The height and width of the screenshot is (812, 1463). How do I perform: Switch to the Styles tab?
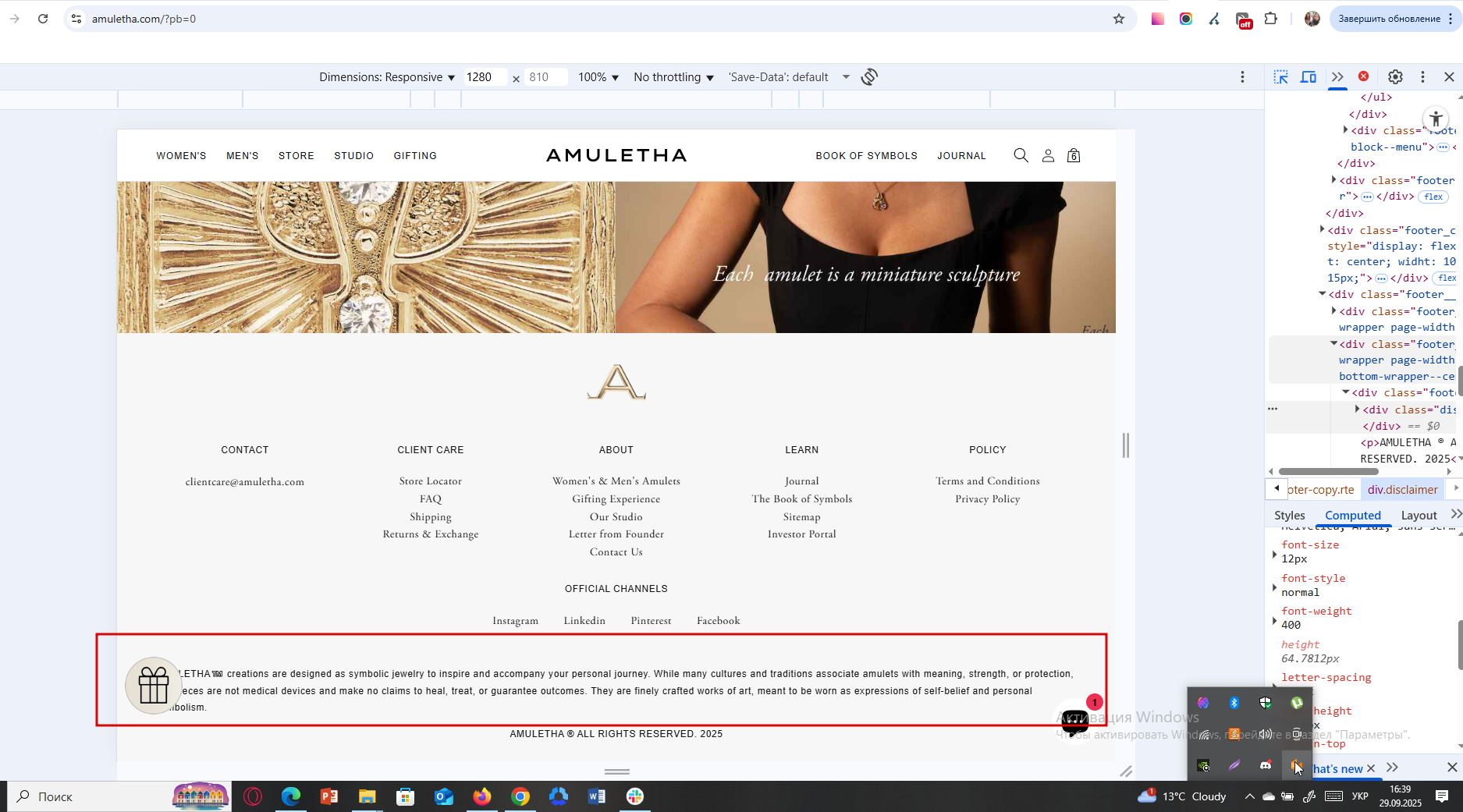1289,516
